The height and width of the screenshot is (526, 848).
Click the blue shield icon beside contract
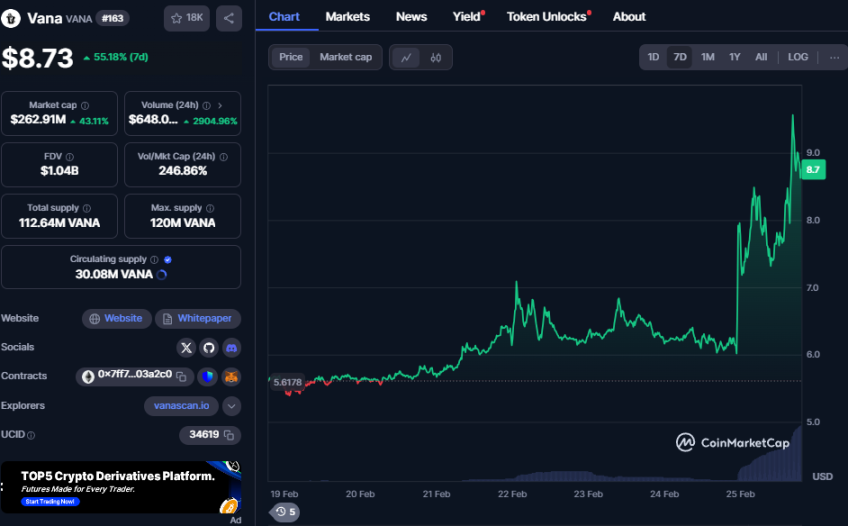pyautogui.click(x=207, y=377)
